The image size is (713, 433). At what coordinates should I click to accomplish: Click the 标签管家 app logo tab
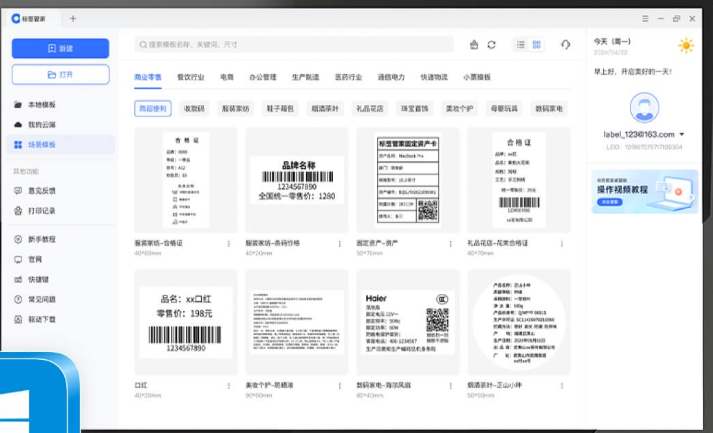click(29, 19)
